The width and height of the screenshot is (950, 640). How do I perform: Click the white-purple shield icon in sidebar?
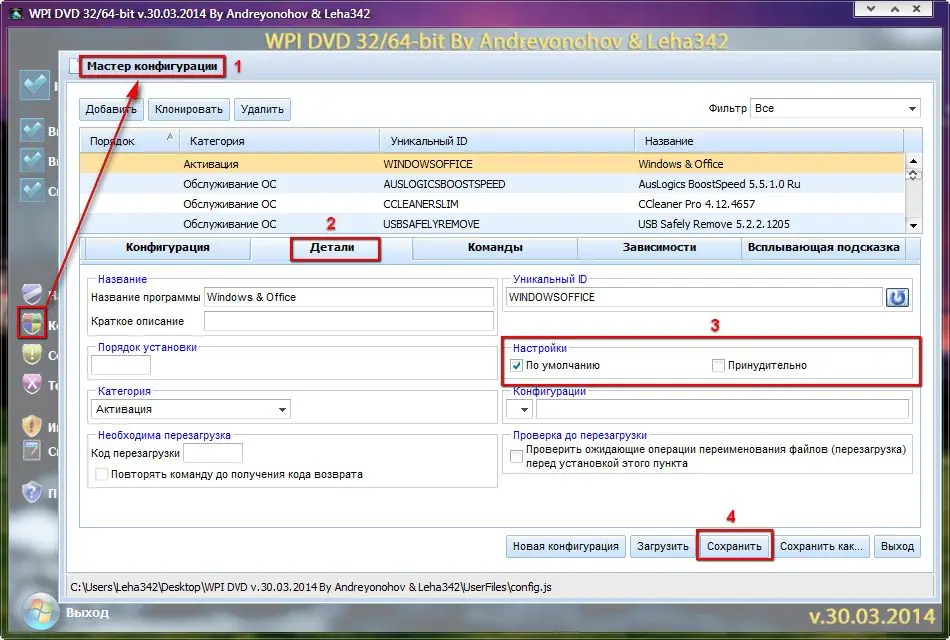click(32, 294)
